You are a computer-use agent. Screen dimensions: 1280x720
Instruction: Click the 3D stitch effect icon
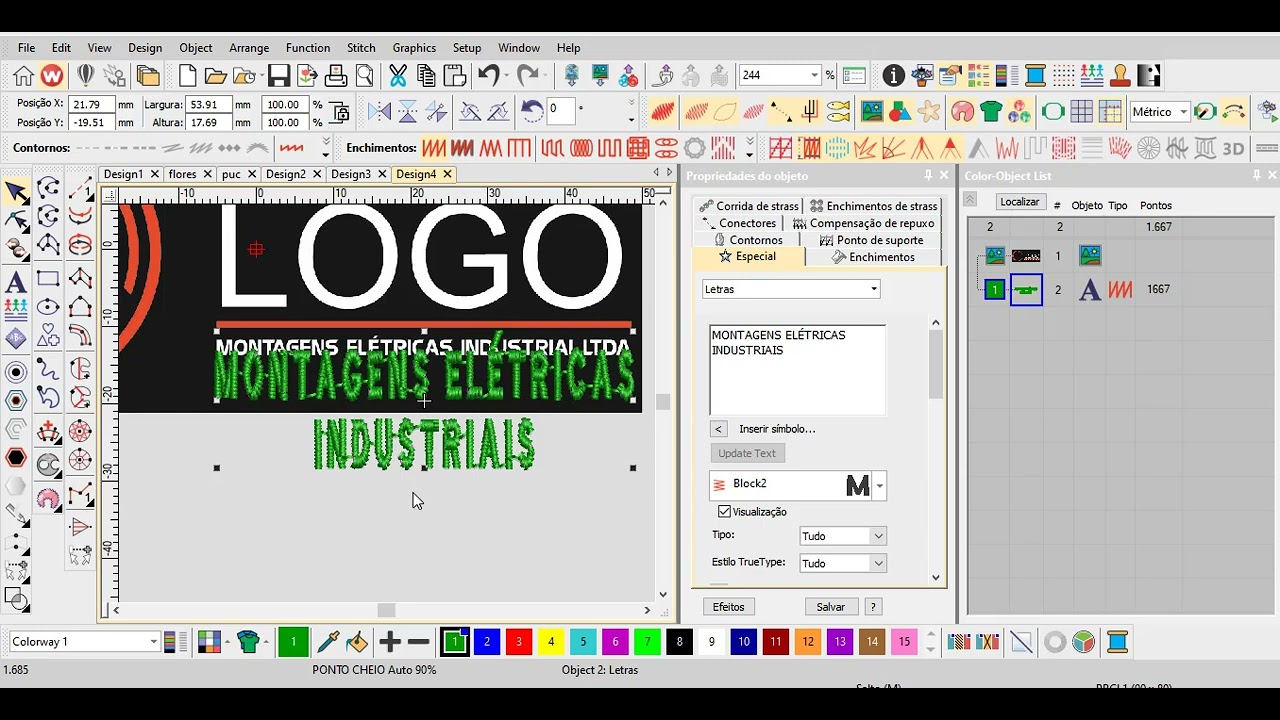(x=1234, y=148)
